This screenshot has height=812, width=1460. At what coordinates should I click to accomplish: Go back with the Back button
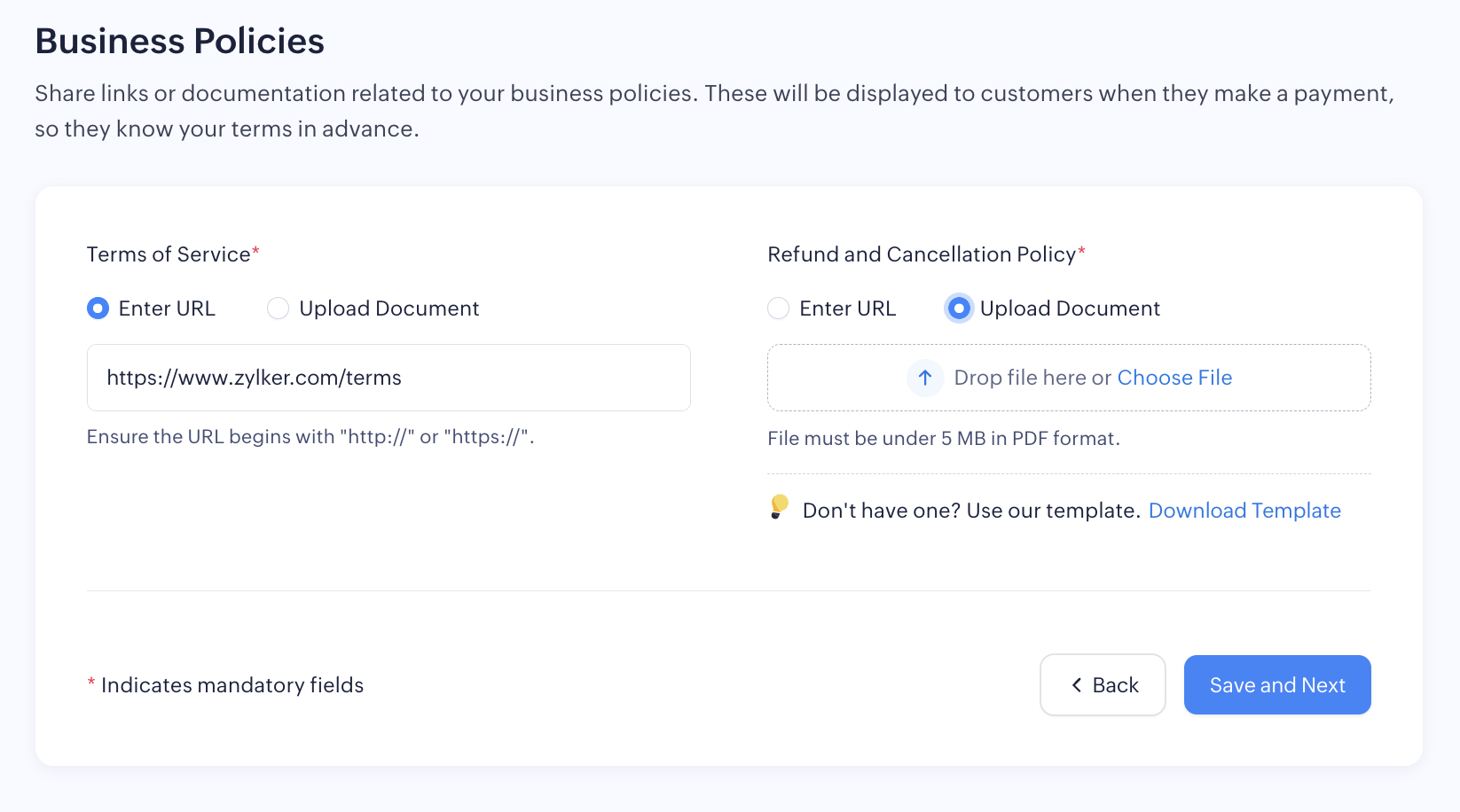1103,684
